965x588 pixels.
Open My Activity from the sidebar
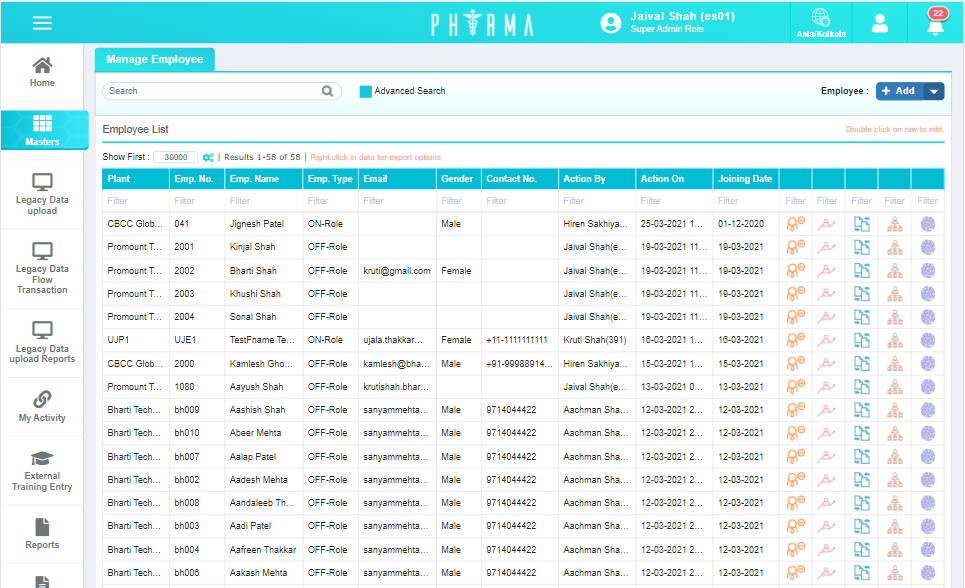point(43,406)
